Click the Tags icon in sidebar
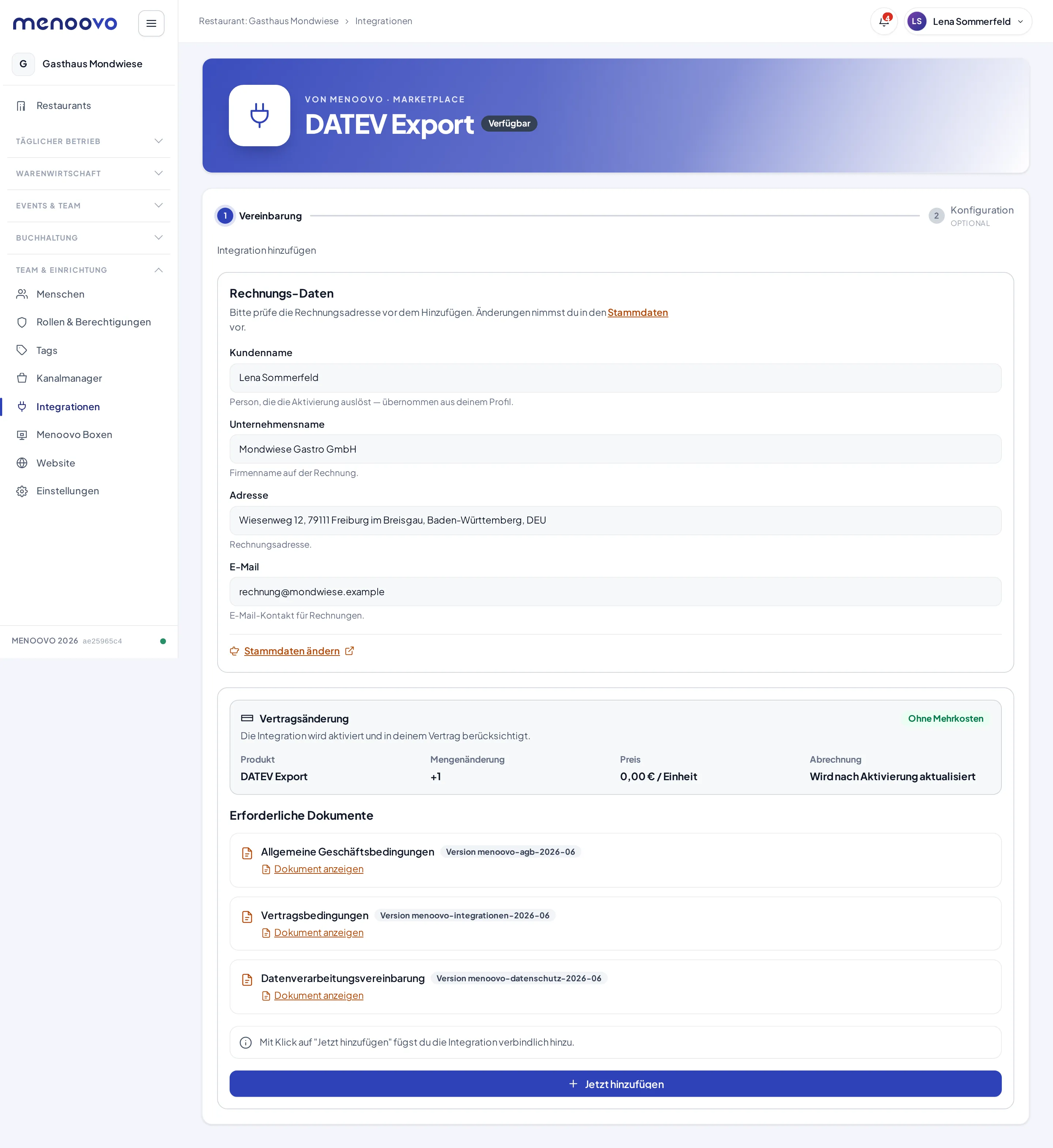1053x1148 pixels. (x=22, y=350)
